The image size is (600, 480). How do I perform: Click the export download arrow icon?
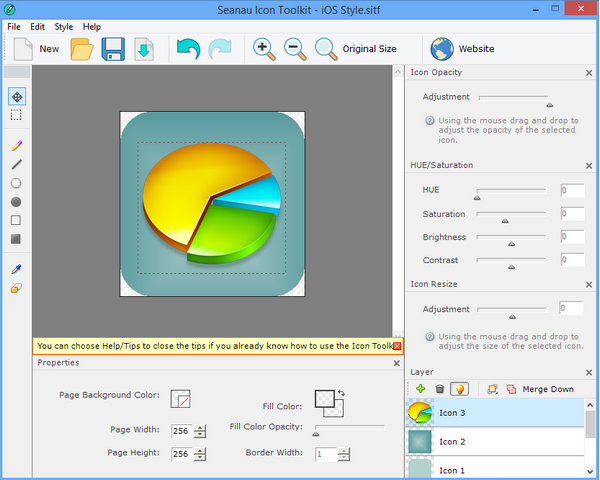[x=144, y=49]
